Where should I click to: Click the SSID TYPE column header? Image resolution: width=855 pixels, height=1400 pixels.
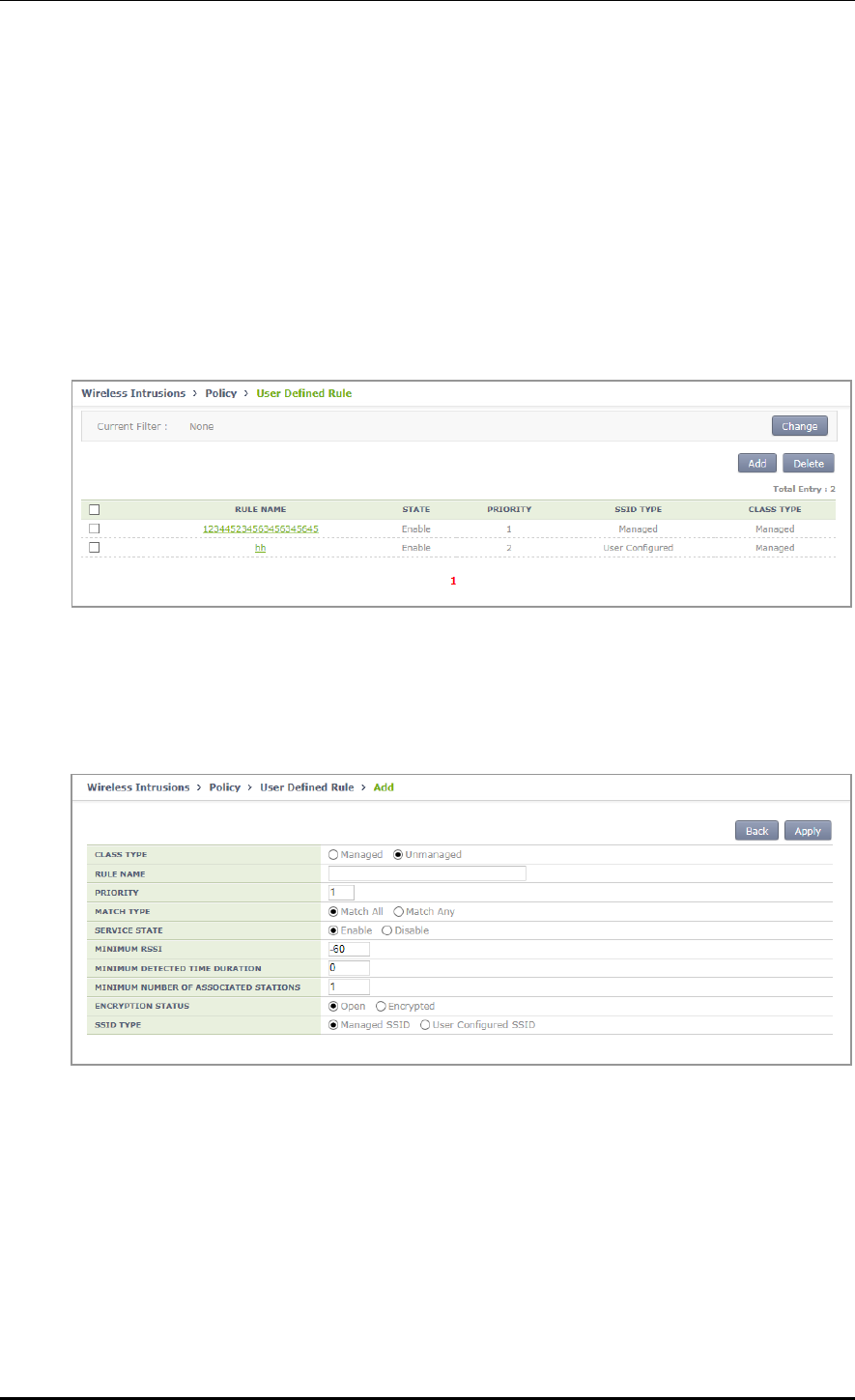[638, 509]
